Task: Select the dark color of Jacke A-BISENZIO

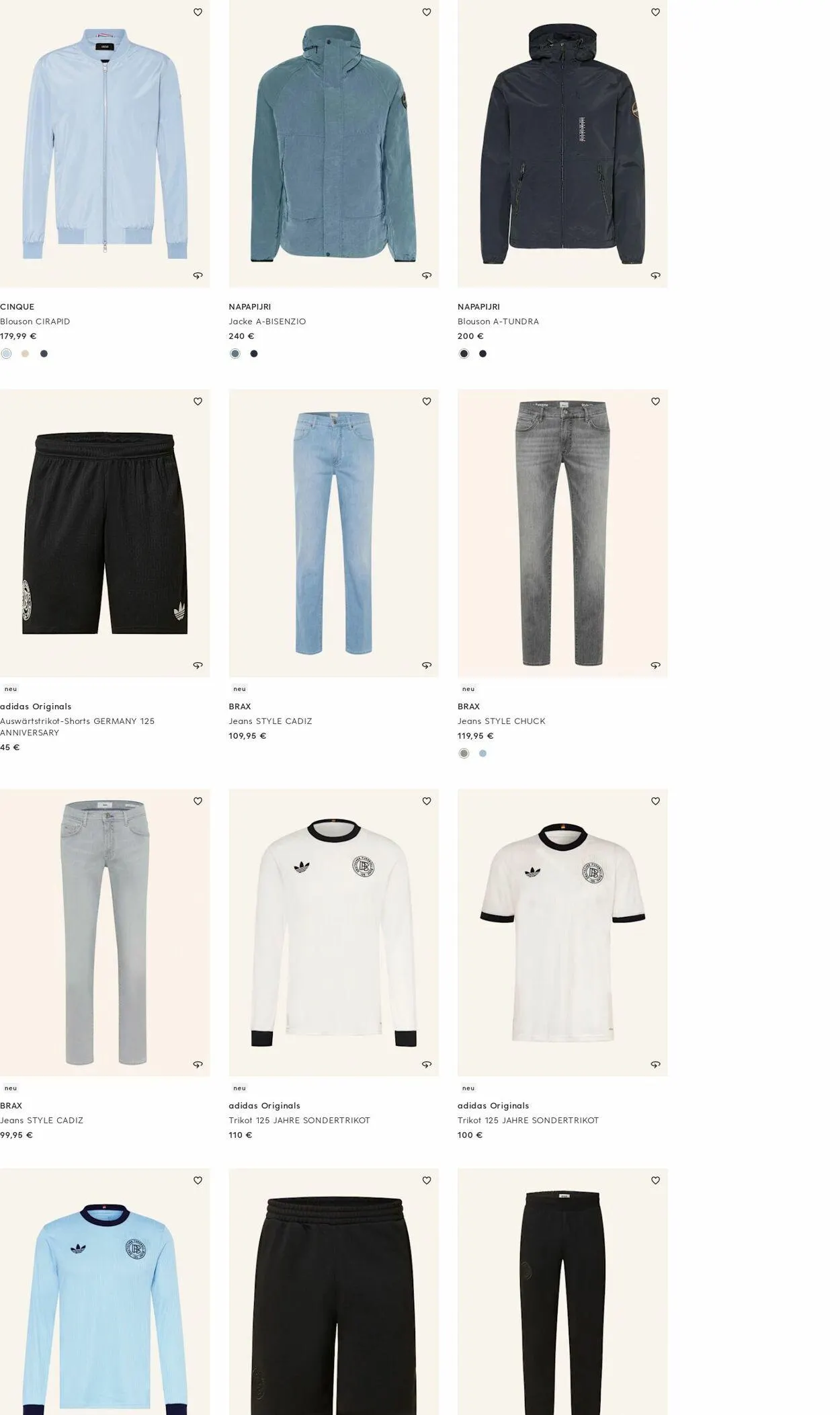Action: pos(254,354)
